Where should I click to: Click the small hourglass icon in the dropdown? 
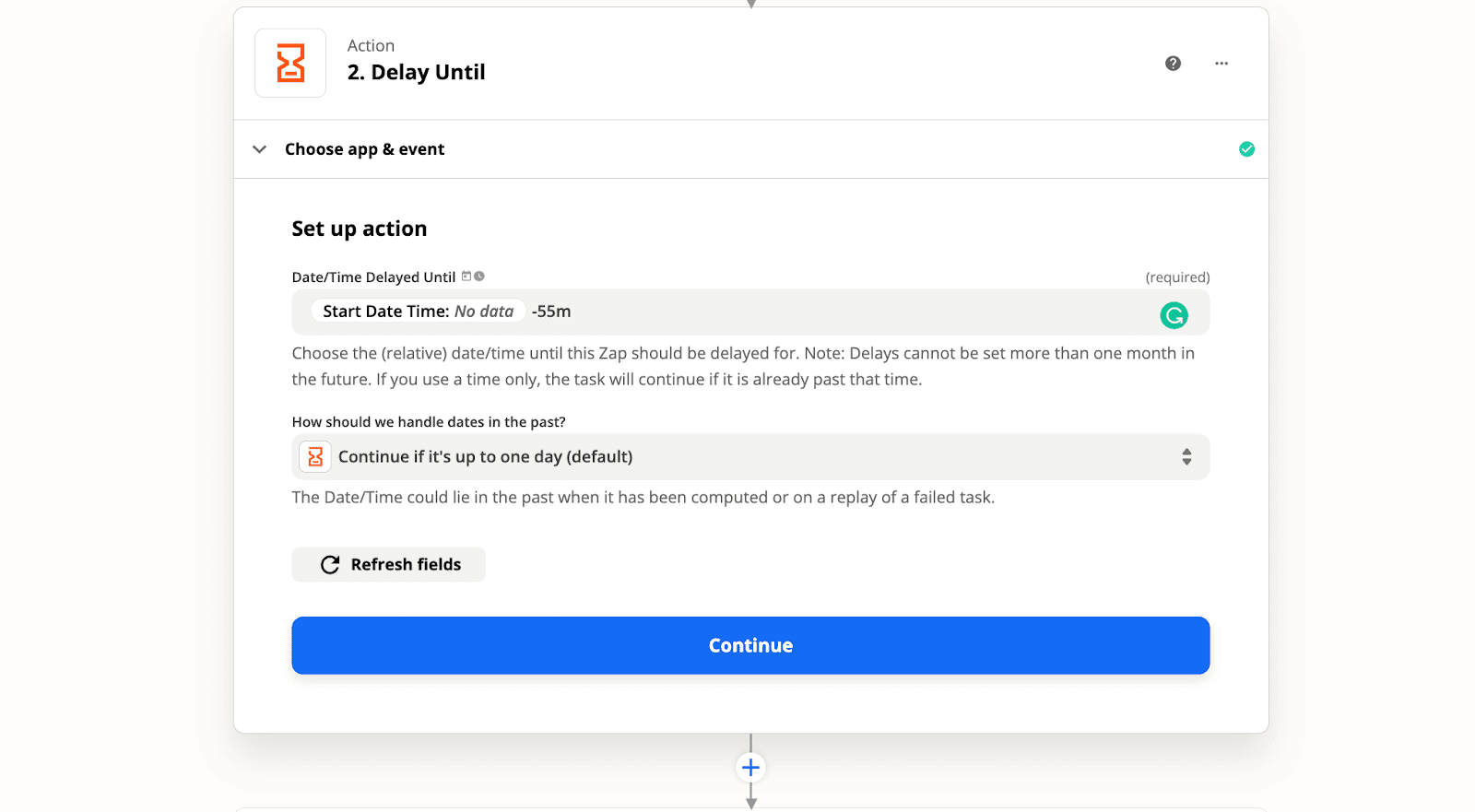coord(315,456)
